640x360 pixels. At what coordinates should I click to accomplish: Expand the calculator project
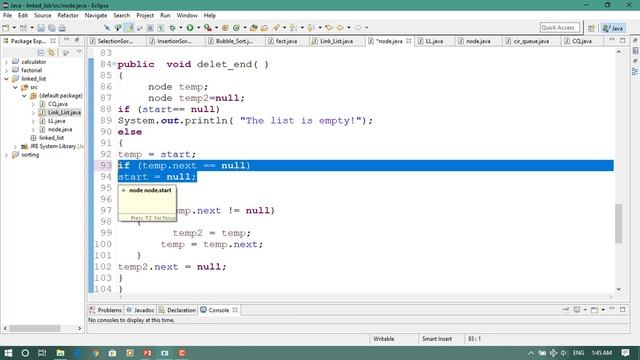6,62
